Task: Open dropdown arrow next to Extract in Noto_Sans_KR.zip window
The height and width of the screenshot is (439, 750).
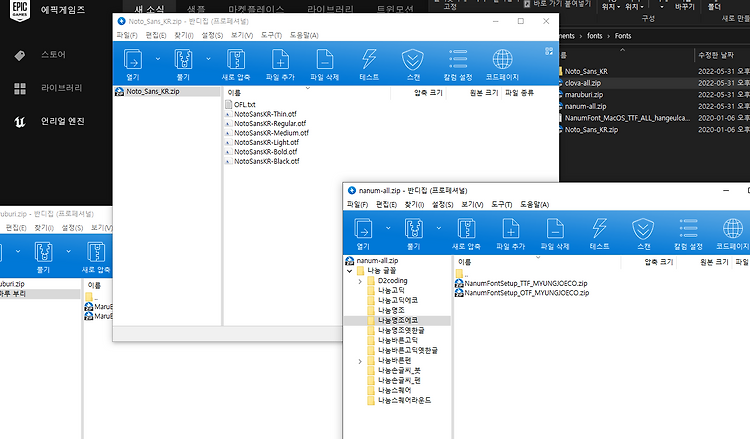Action: (208, 59)
